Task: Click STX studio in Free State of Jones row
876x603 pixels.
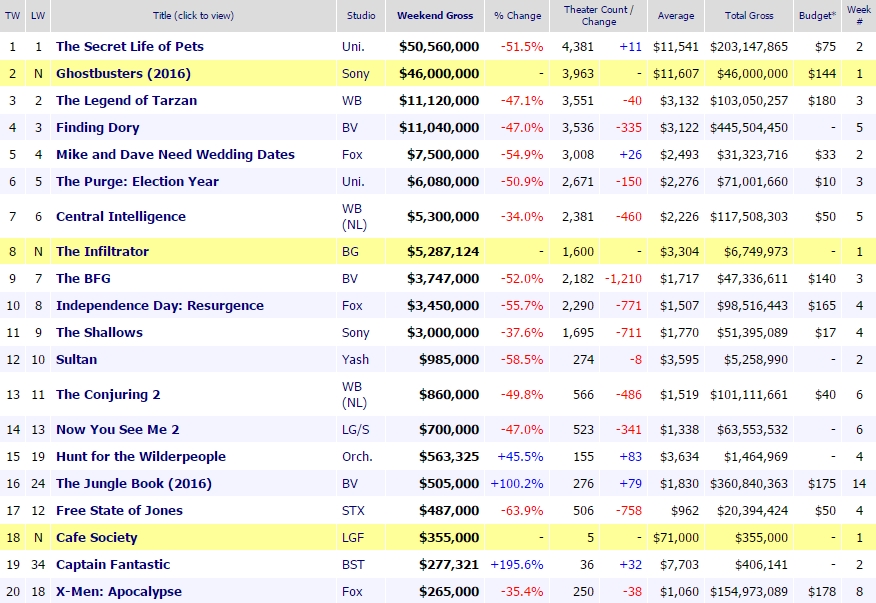Action: click(353, 510)
